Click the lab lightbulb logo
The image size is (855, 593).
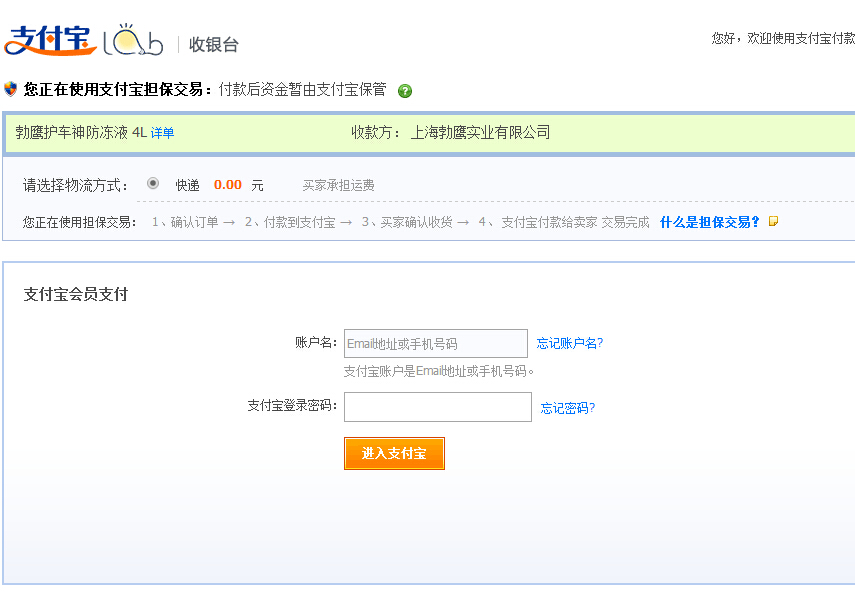click(x=133, y=40)
